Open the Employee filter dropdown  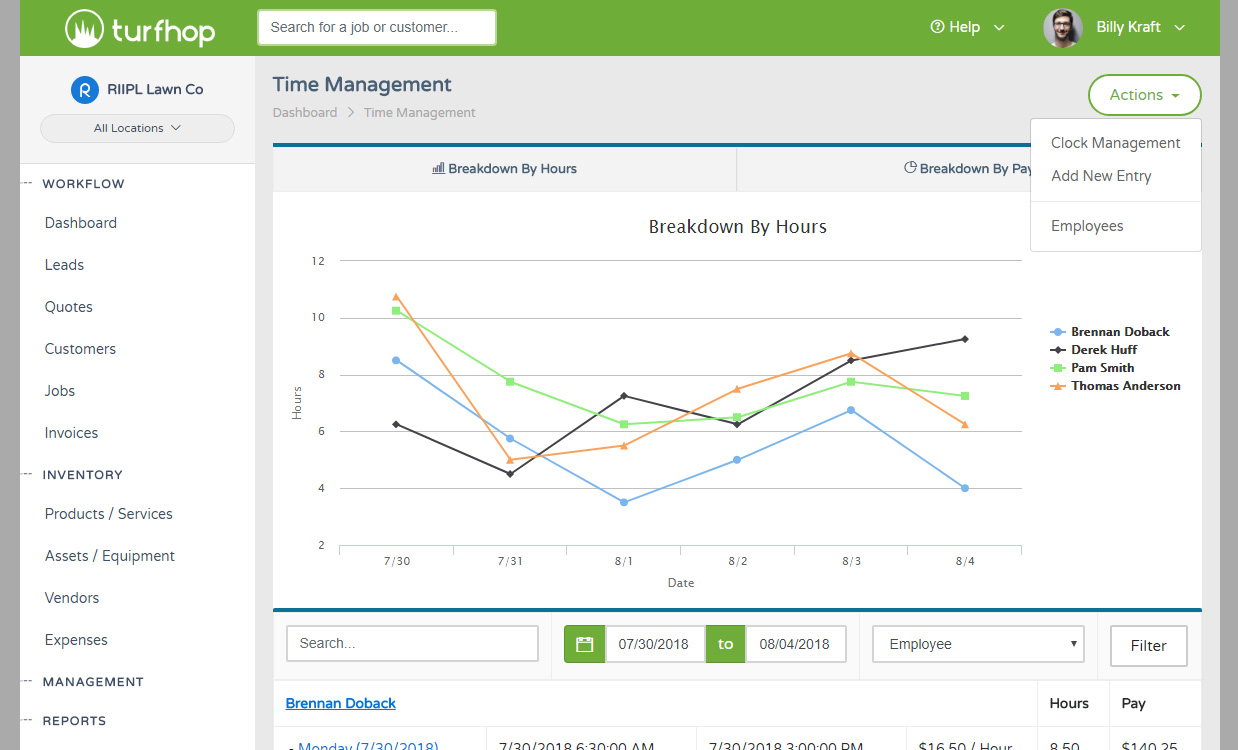coord(977,644)
